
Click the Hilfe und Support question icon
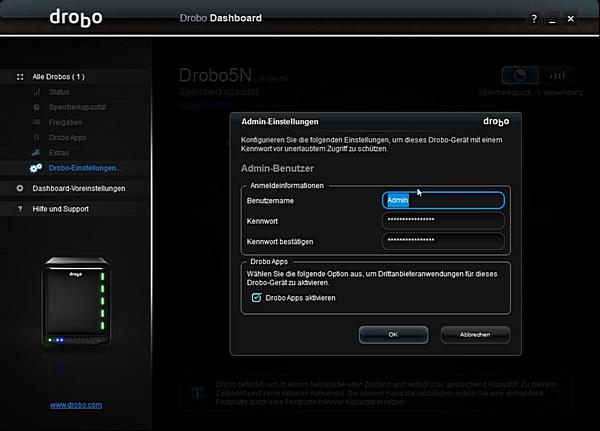[20, 209]
